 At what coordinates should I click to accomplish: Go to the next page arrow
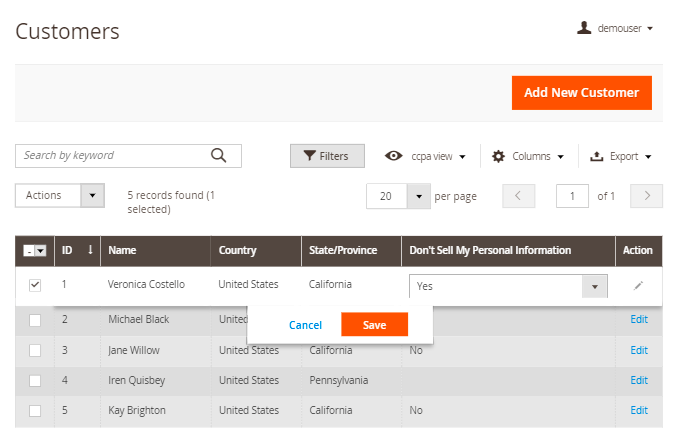[648, 196]
